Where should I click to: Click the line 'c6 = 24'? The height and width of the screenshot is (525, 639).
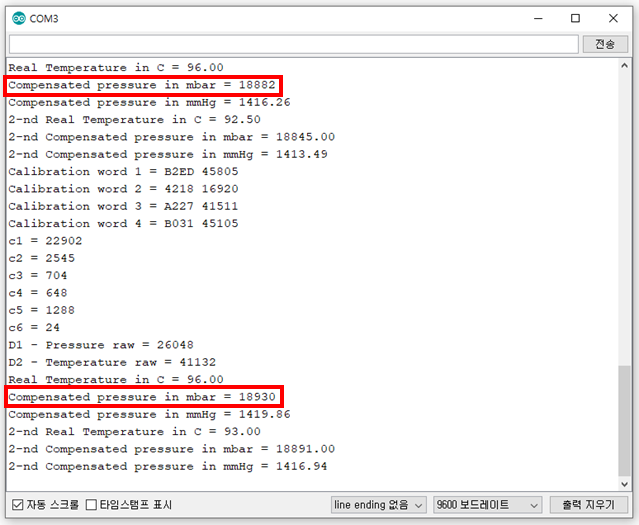[x=34, y=328]
